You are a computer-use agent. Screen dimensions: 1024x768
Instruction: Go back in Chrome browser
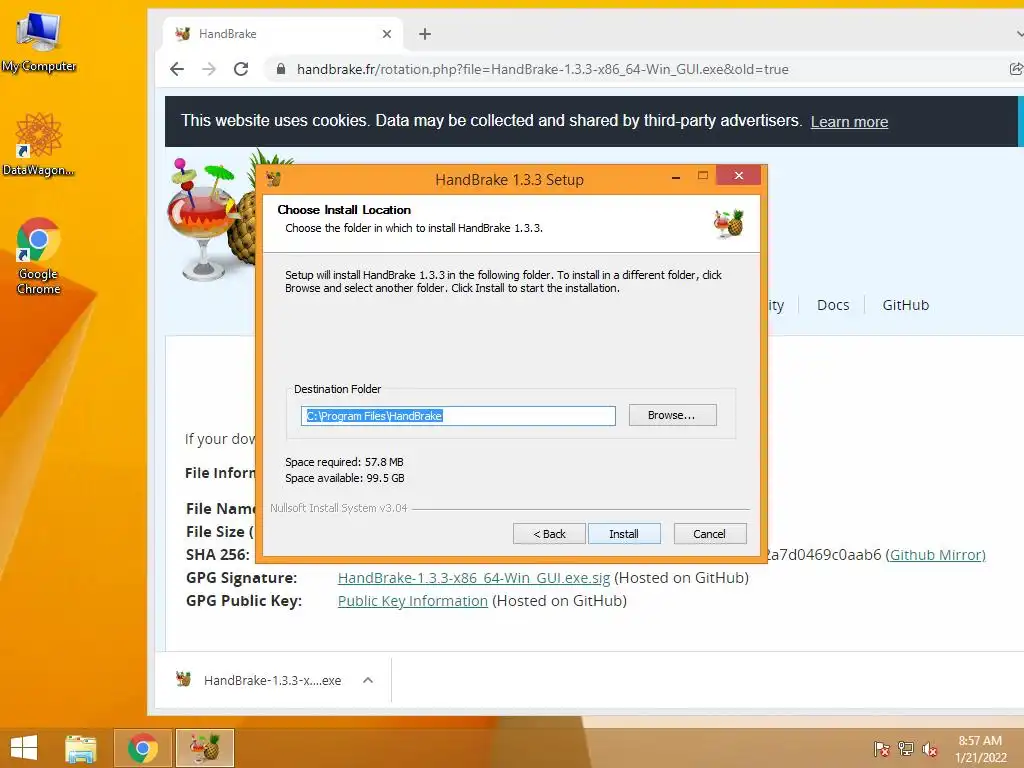coord(177,69)
